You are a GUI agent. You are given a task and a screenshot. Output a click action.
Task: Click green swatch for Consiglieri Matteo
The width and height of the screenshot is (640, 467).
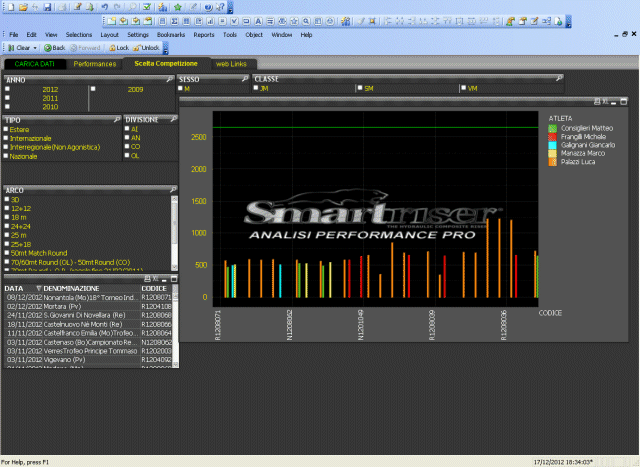(x=552, y=128)
